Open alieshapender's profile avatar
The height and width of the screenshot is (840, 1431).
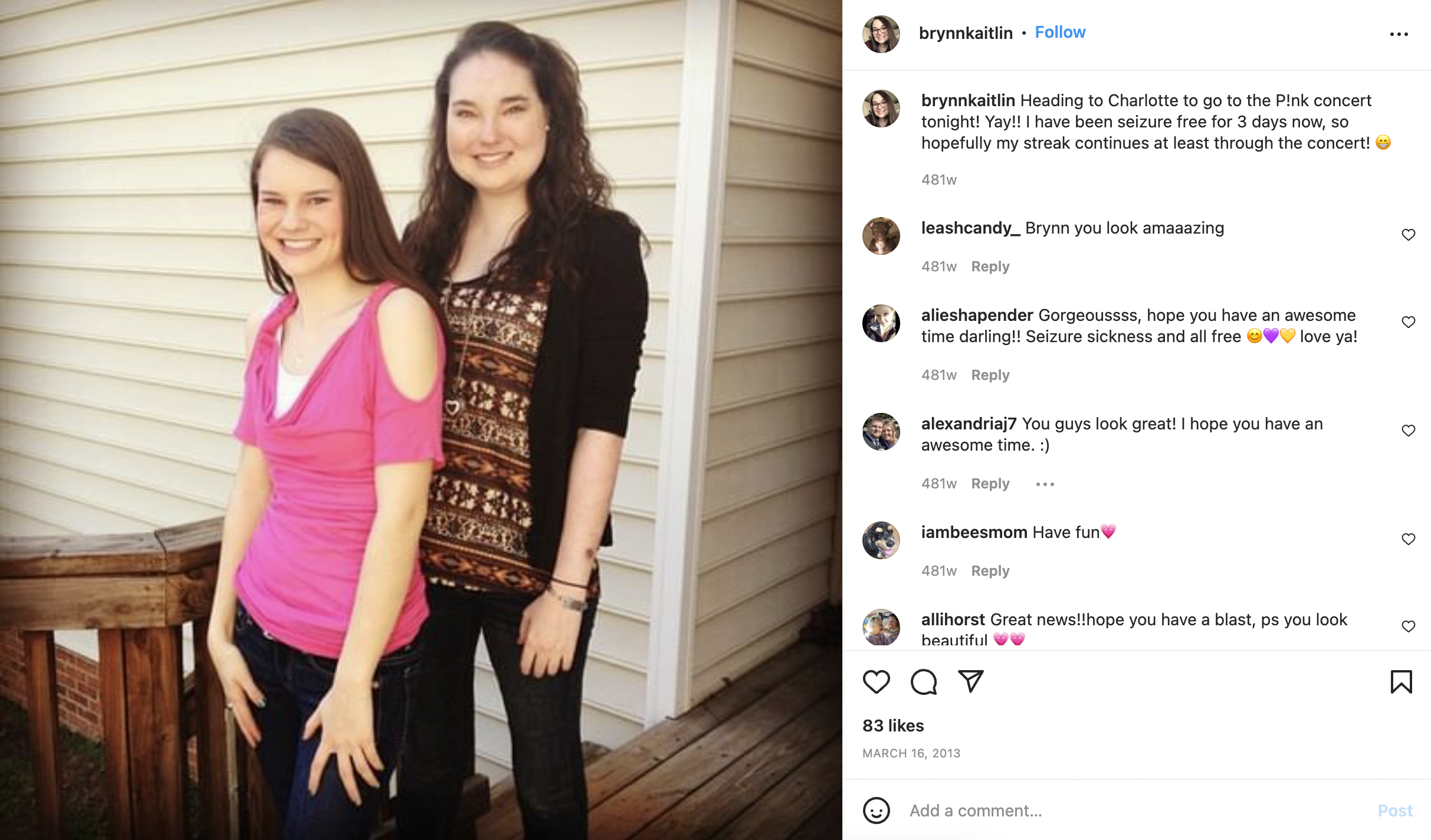click(x=881, y=323)
